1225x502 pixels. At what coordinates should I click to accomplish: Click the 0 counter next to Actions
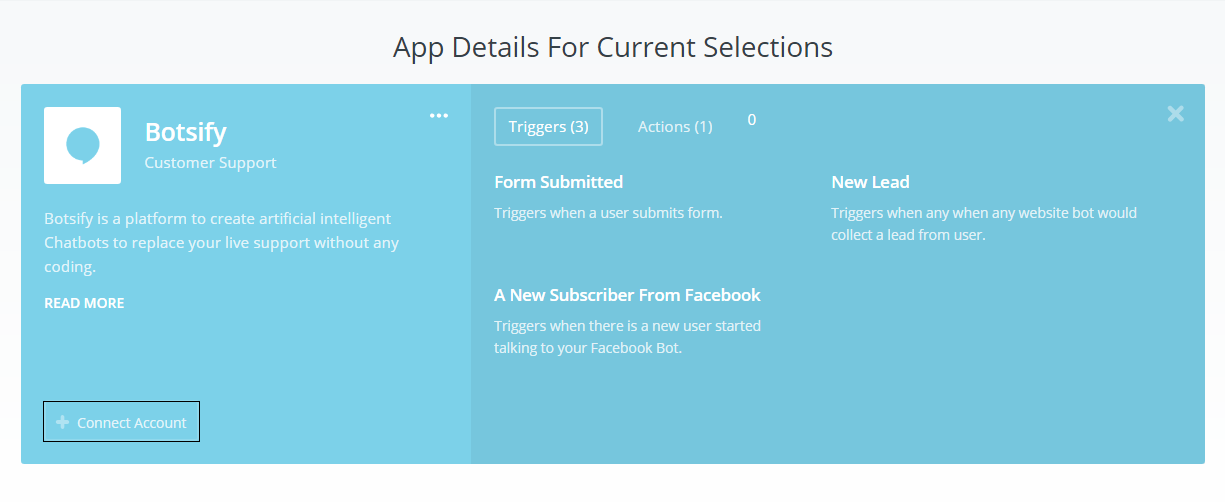click(x=752, y=120)
